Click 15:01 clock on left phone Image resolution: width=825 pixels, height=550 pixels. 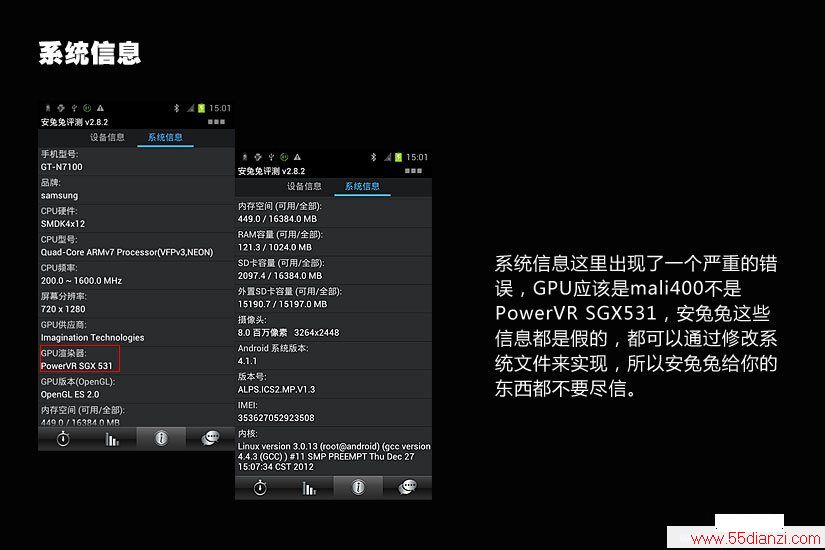click(x=220, y=108)
